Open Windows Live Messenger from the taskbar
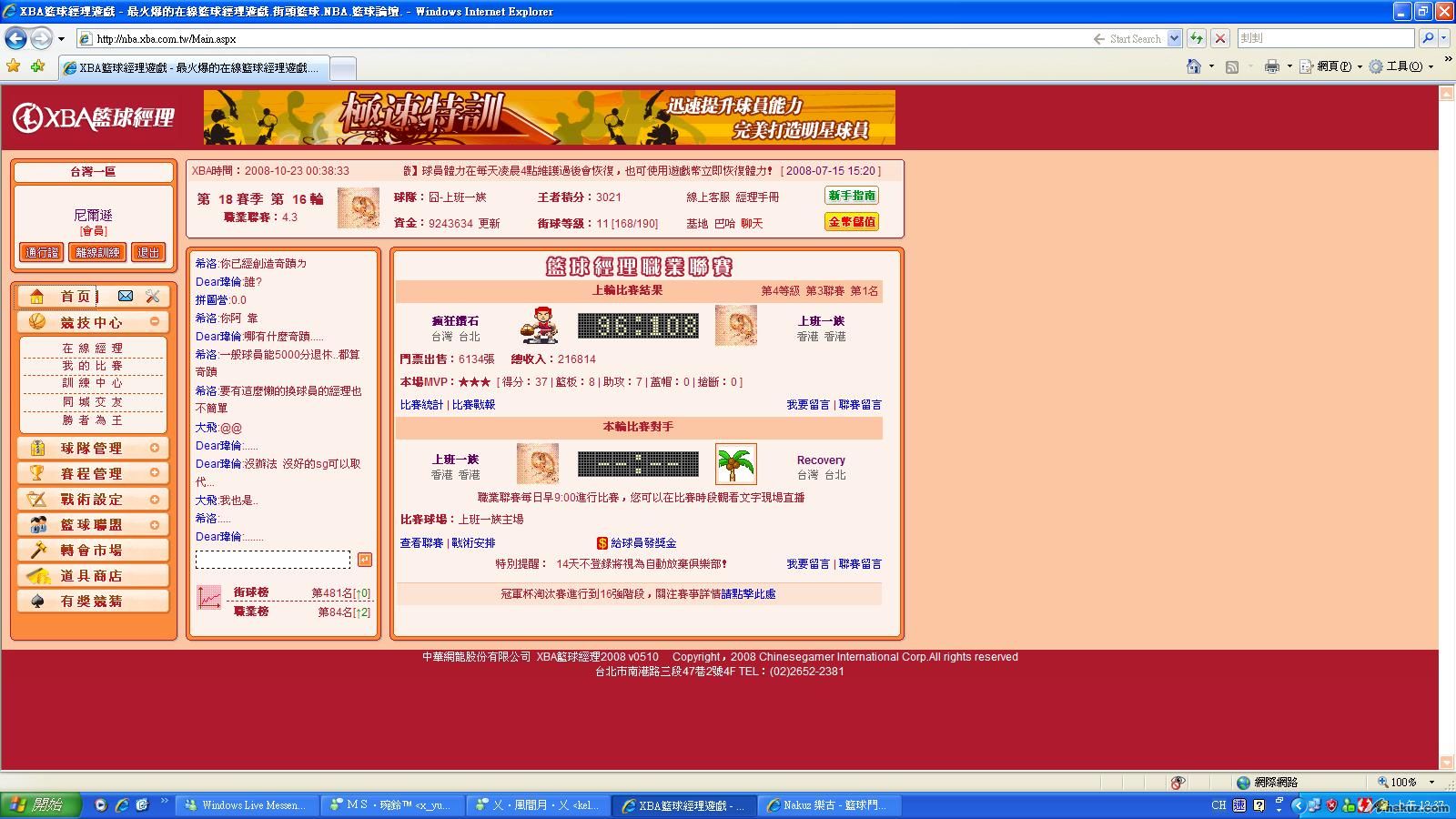The image size is (1456, 819). [x=247, y=805]
